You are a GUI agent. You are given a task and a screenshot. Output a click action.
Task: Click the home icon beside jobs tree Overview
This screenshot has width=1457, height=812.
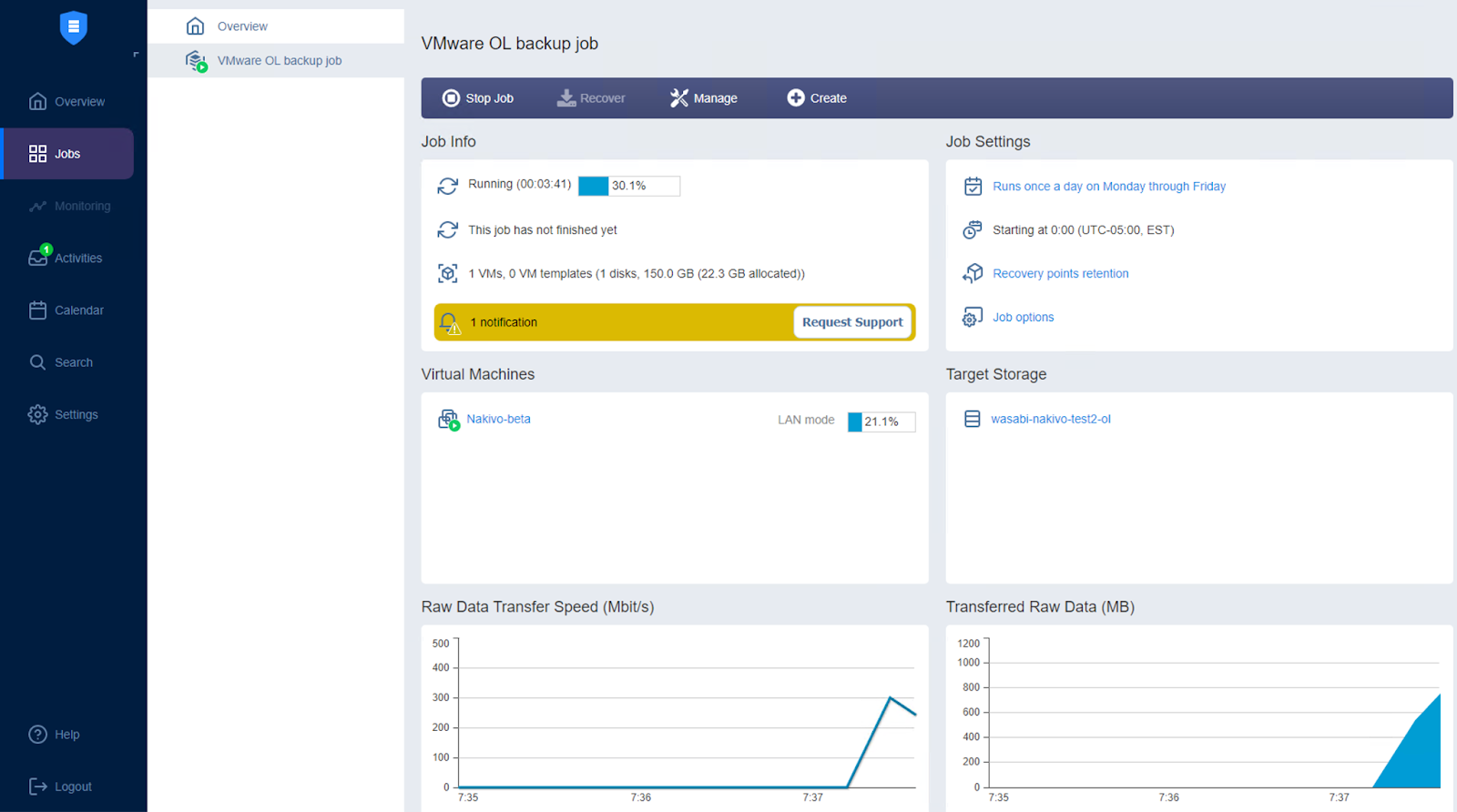tap(195, 26)
